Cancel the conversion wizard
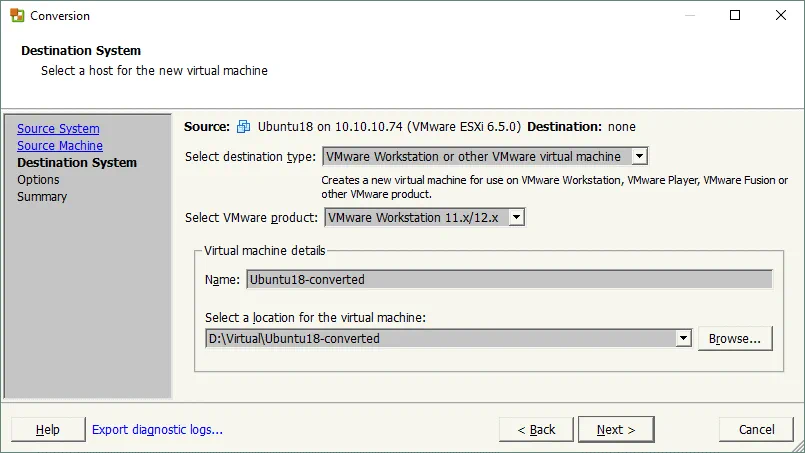The height and width of the screenshot is (453, 805). [x=756, y=430]
